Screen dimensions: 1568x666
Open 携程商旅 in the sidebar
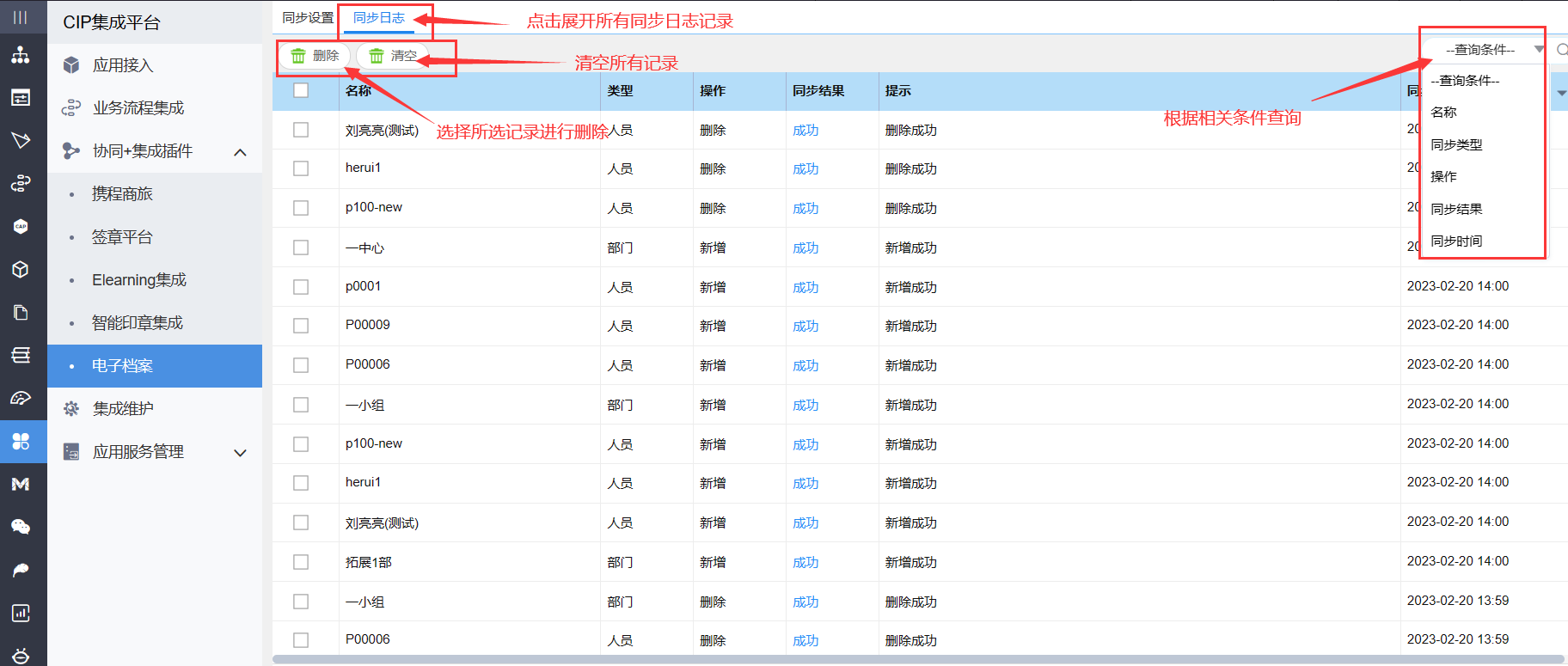coord(122,194)
